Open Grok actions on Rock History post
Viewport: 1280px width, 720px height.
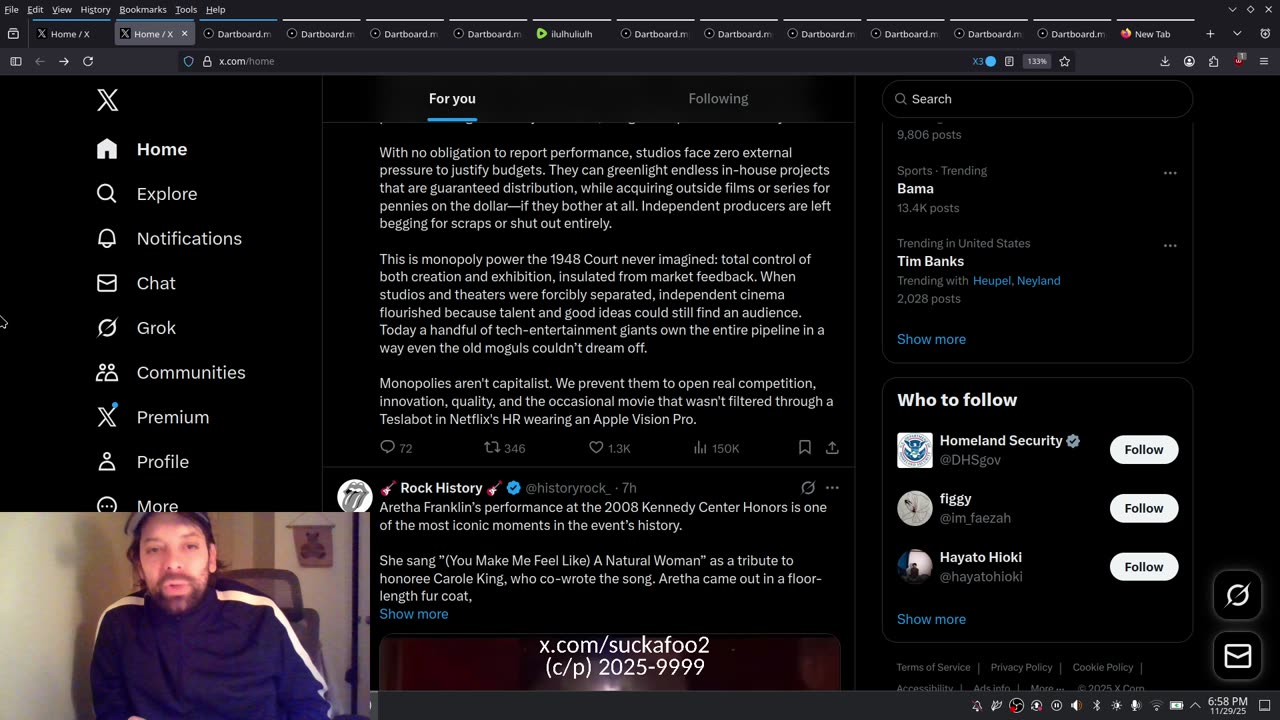[x=808, y=488]
